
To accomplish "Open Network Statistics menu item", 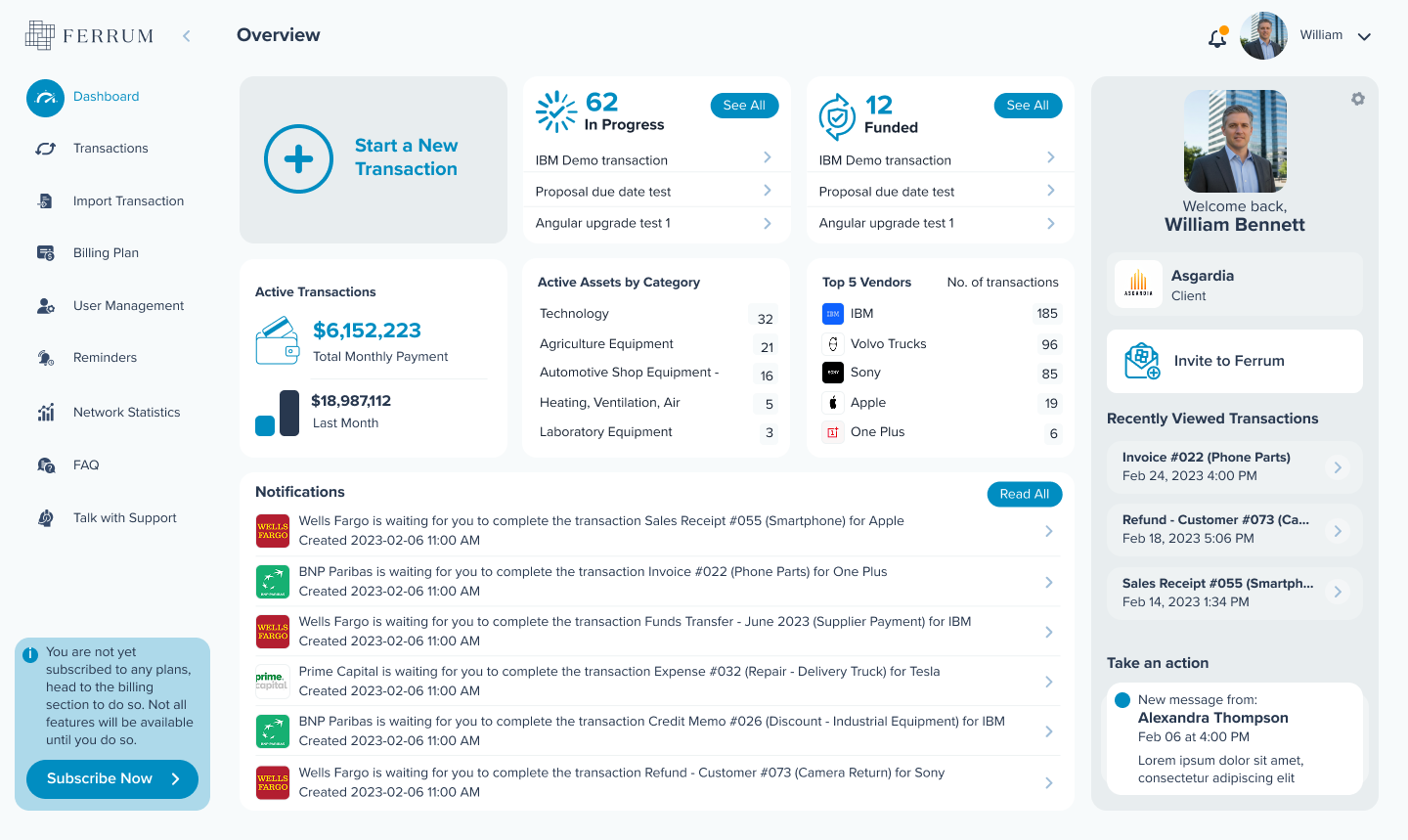I will 126,413.
